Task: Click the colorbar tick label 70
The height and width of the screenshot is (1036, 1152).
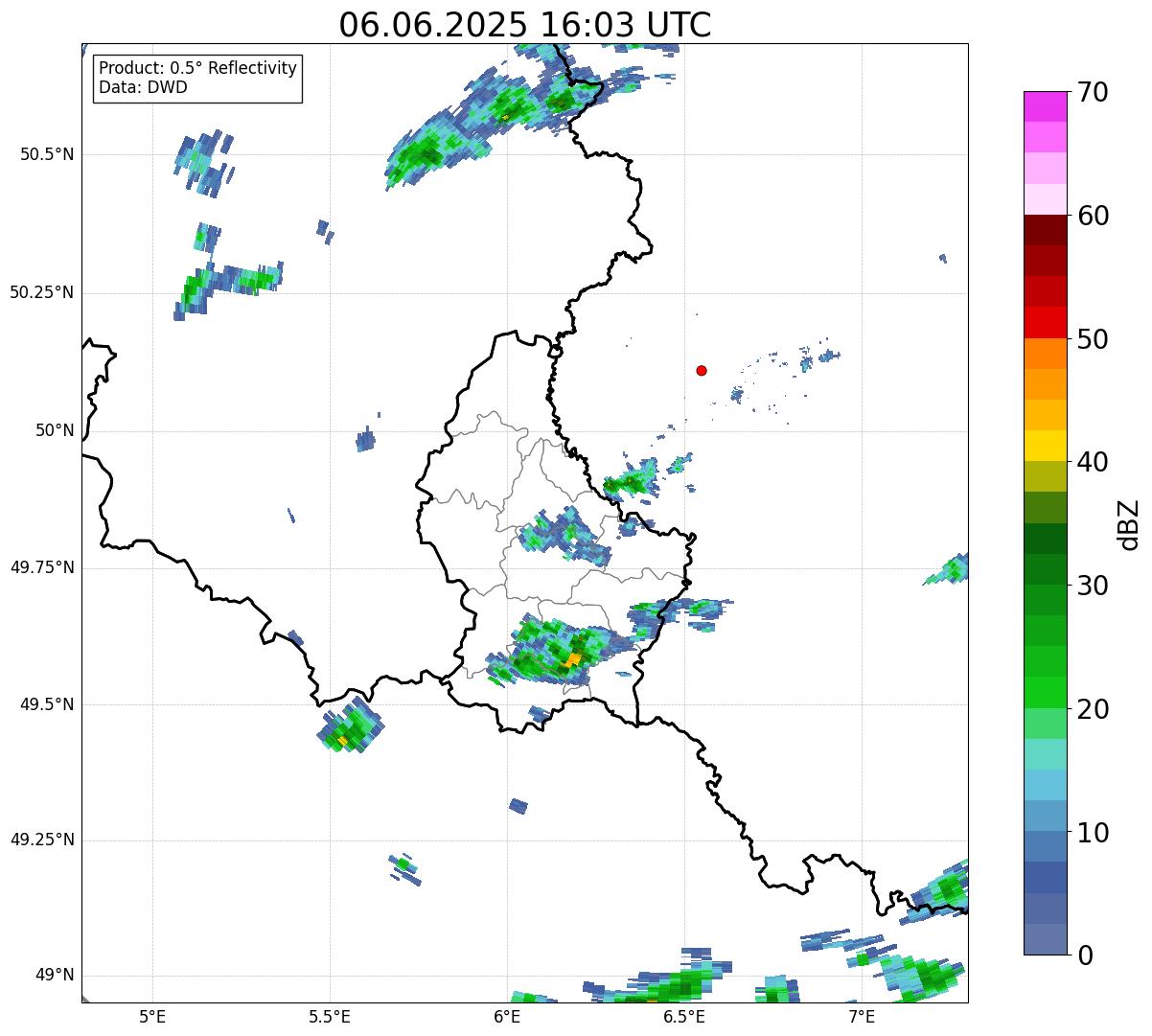Action: click(x=1093, y=92)
